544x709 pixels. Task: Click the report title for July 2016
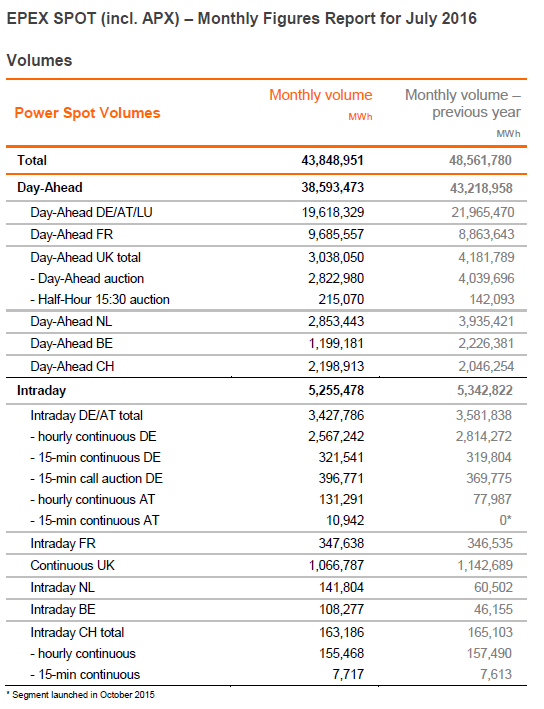point(241,19)
